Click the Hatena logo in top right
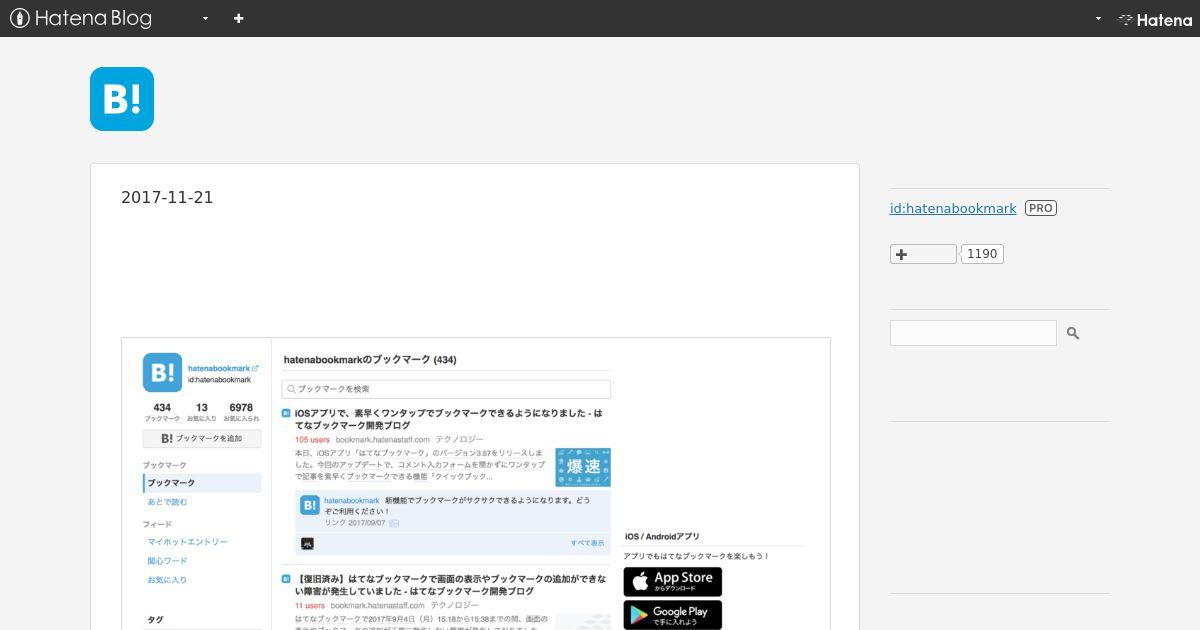 tap(1155, 19)
